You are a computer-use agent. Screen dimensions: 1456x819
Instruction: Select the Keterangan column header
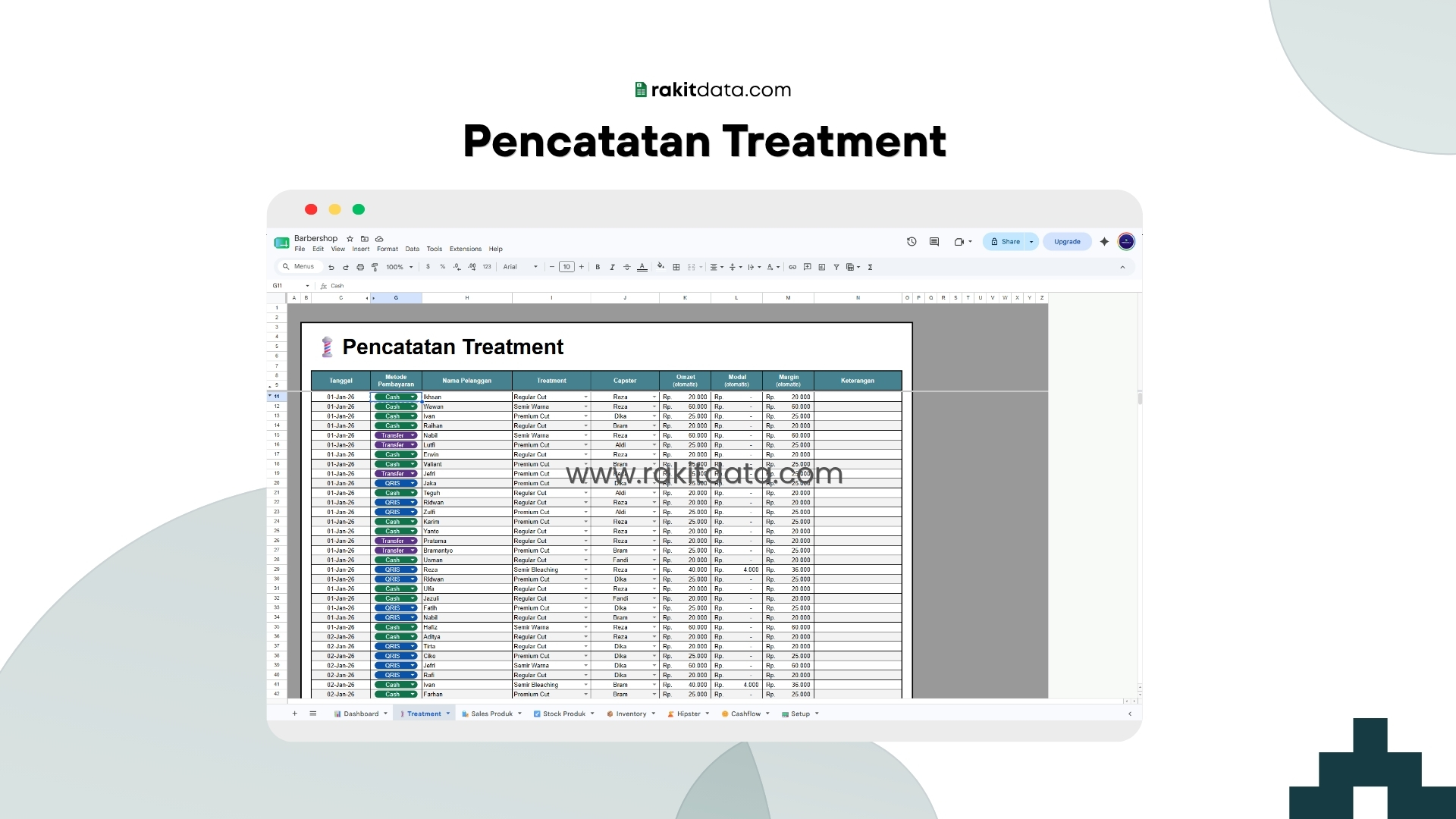pyautogui.click(x=858, y=381)
